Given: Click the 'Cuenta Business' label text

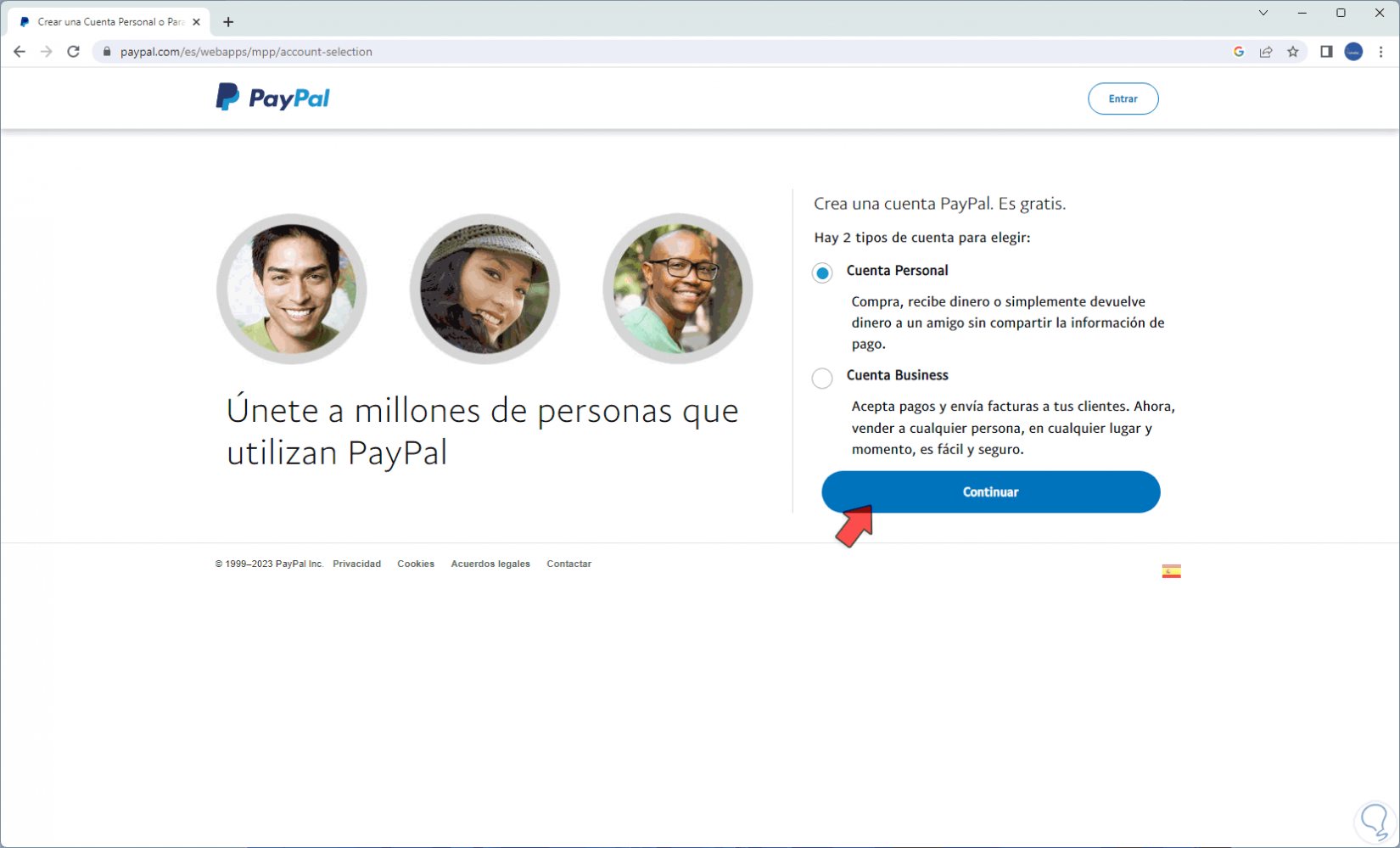Looking at the screenshot, I should click(x=897, y=375).
